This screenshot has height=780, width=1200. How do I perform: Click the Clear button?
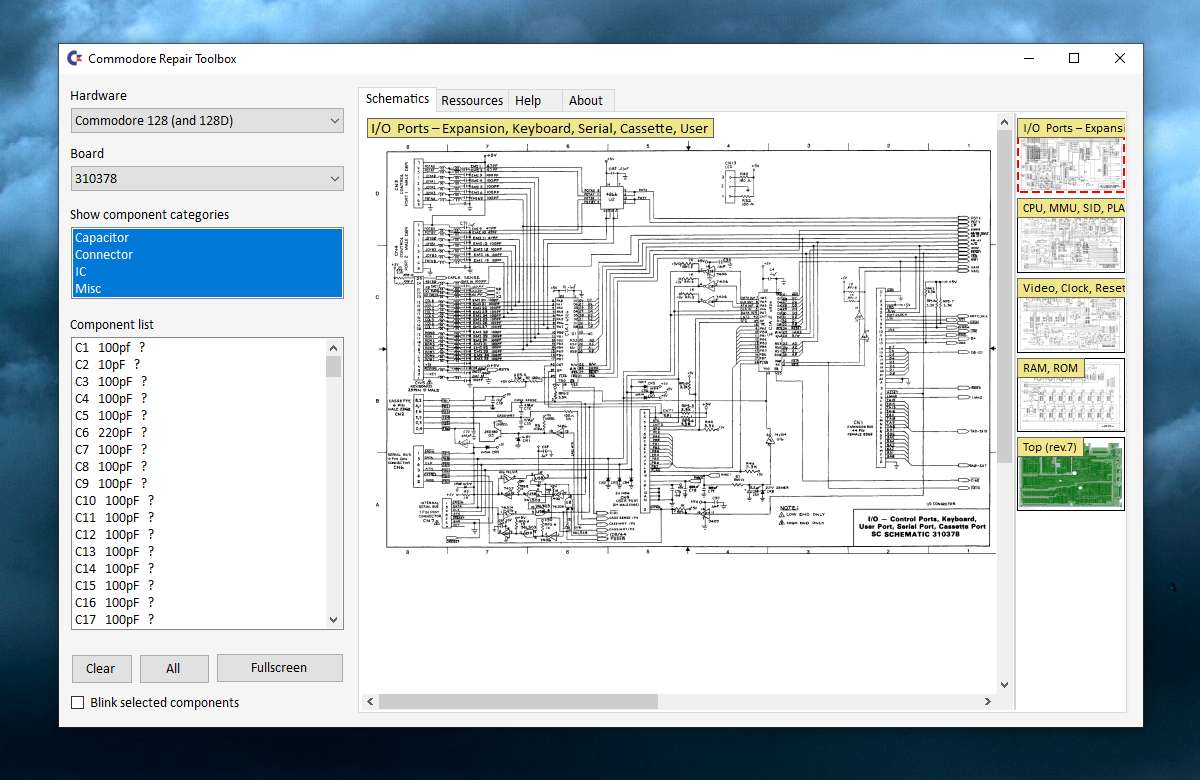coord(100,668)
